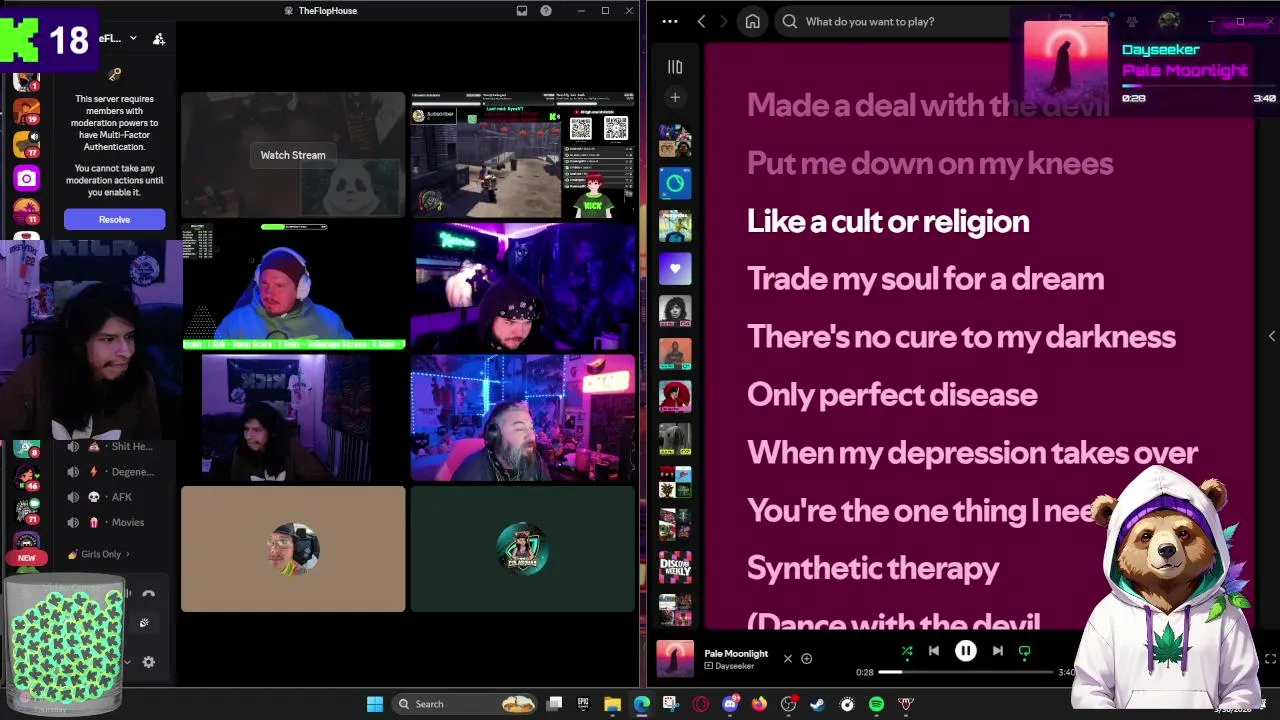Open the Discord server name dropdown

pyautogui.click(x=133, y=38)
